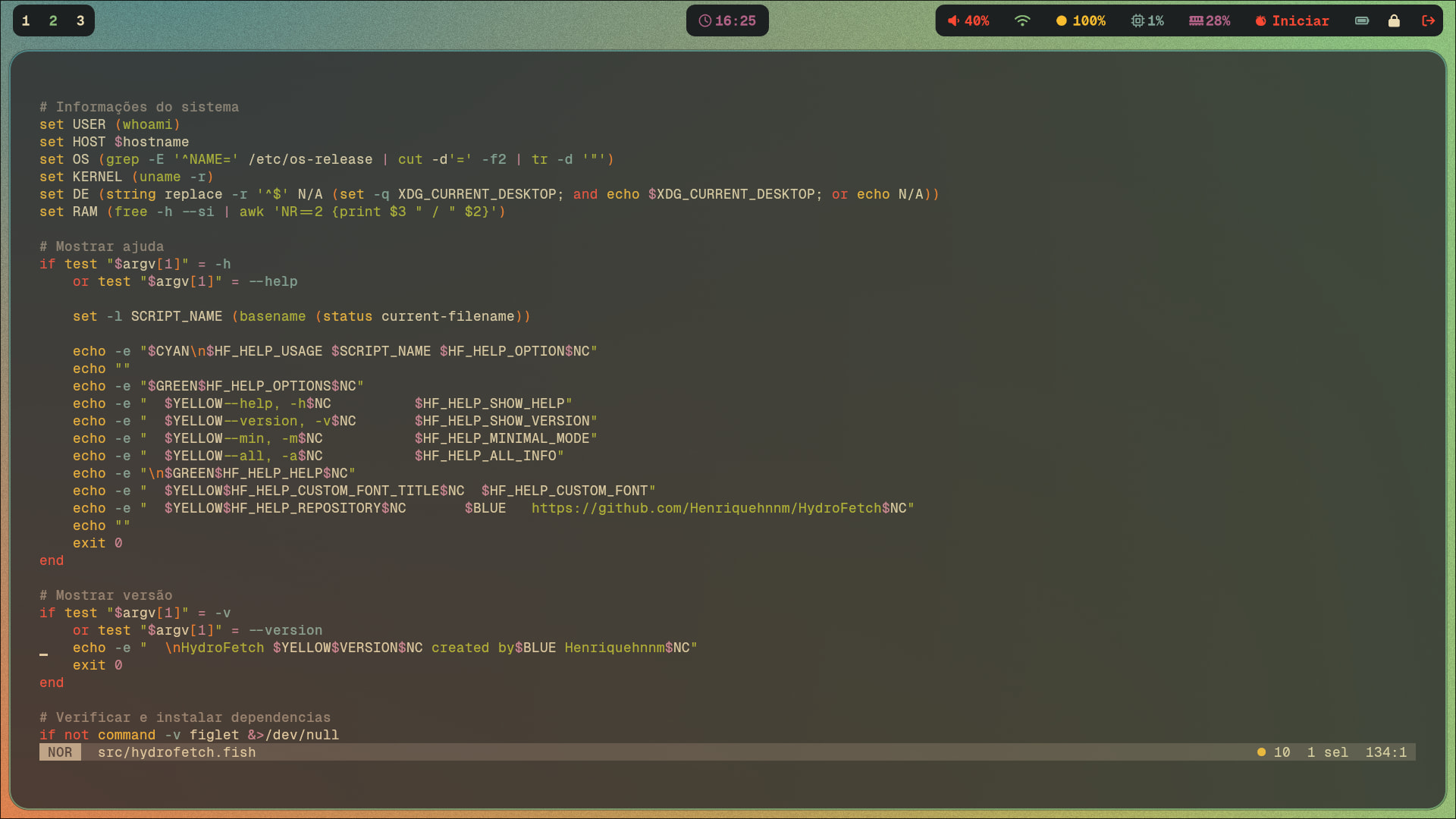
Task: Click the battery status icon
Action: (x=1362, y=21)
